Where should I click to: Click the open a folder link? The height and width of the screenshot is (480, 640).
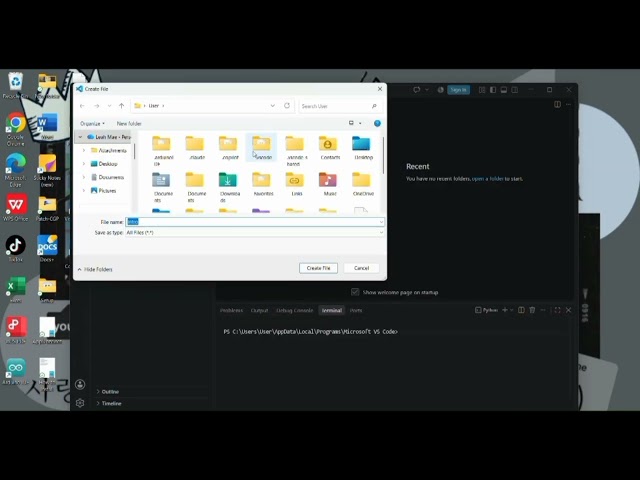coord(488,179)
